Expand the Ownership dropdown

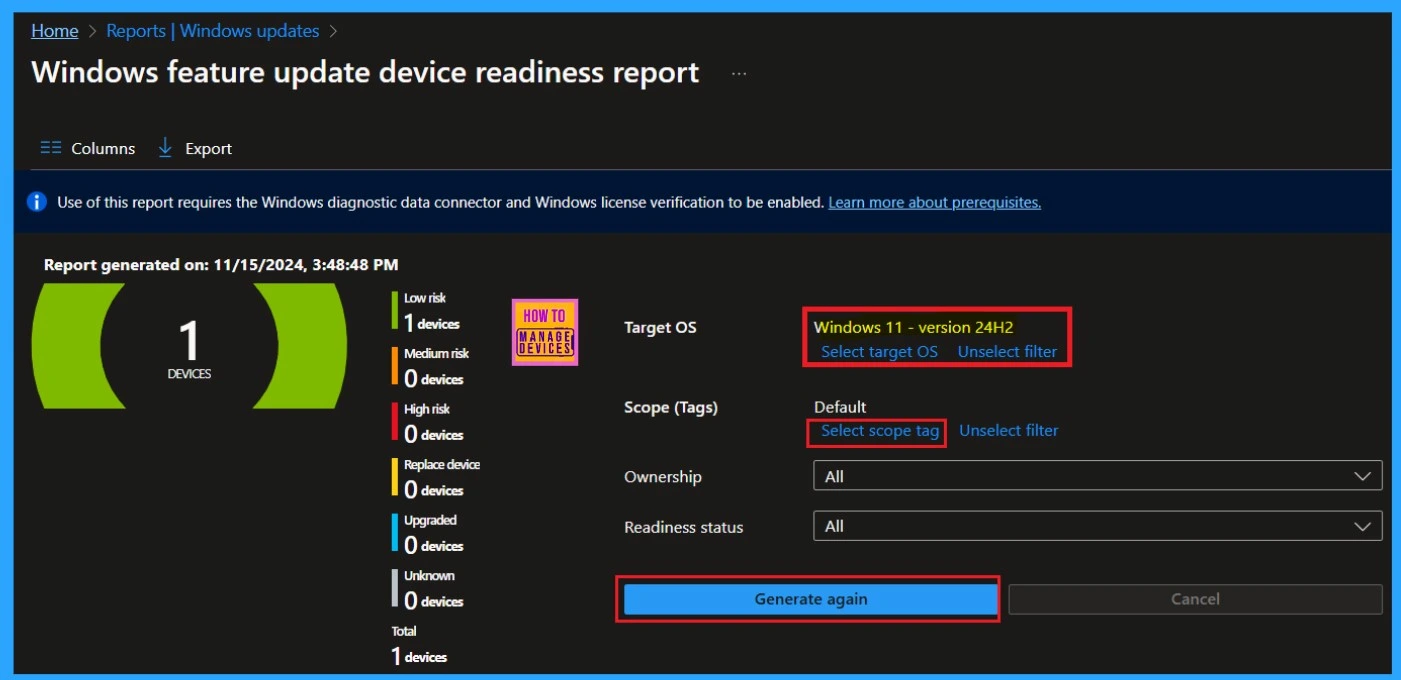1098,476
